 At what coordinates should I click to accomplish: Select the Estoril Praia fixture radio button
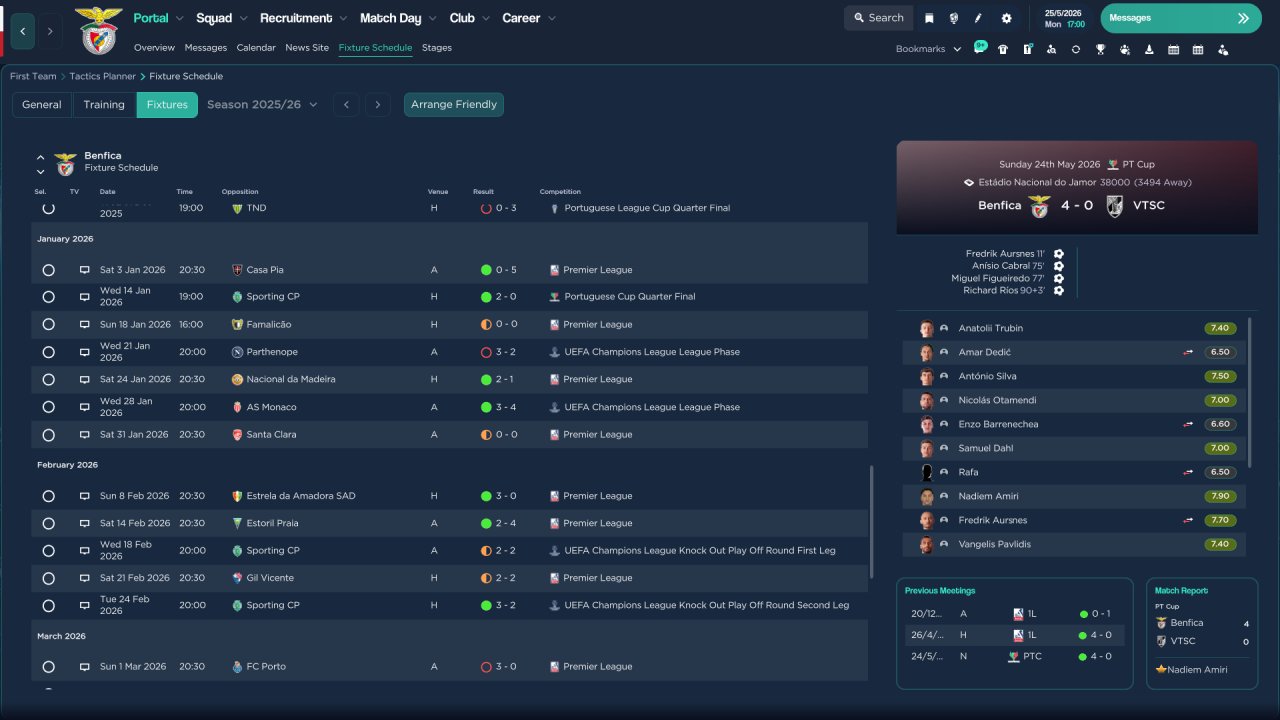[48, 523]
